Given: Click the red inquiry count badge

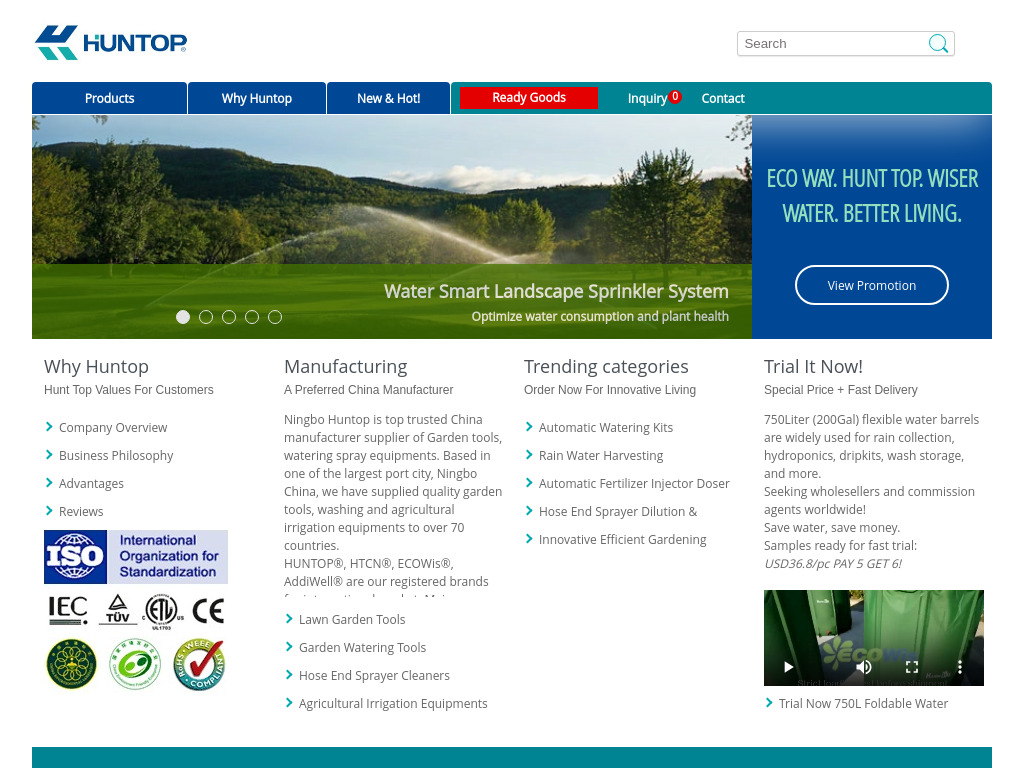Looking at the screenshot, I should 675,96.
